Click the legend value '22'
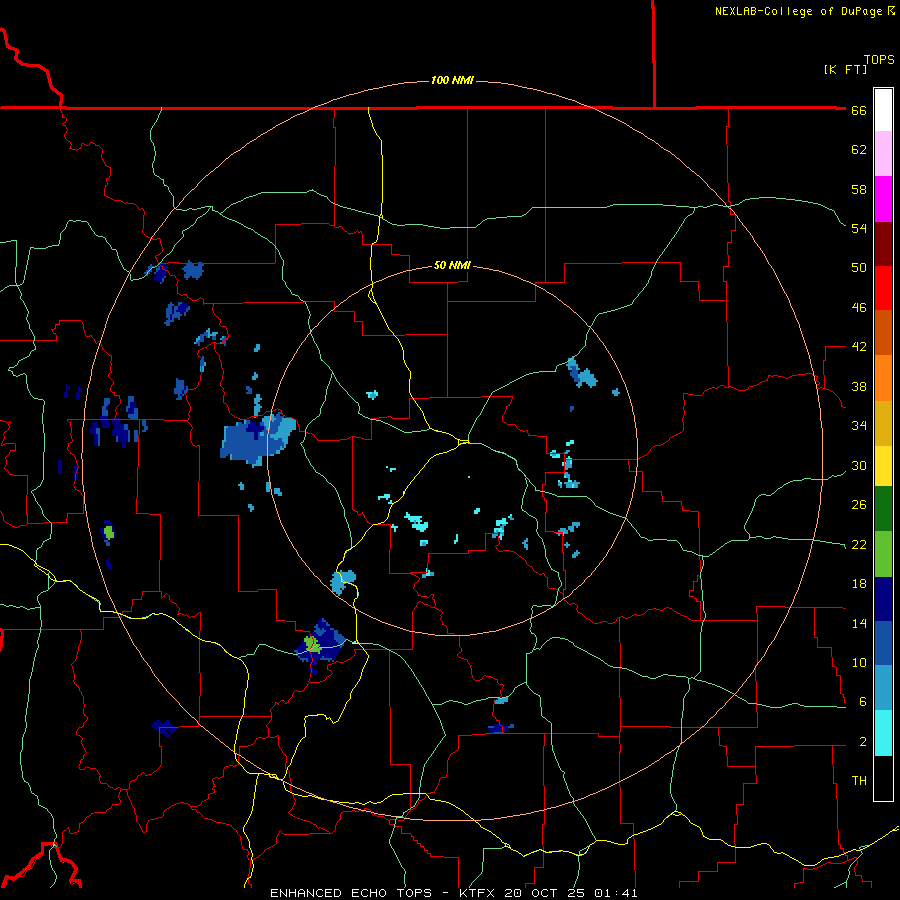 [x=859, y=544]
